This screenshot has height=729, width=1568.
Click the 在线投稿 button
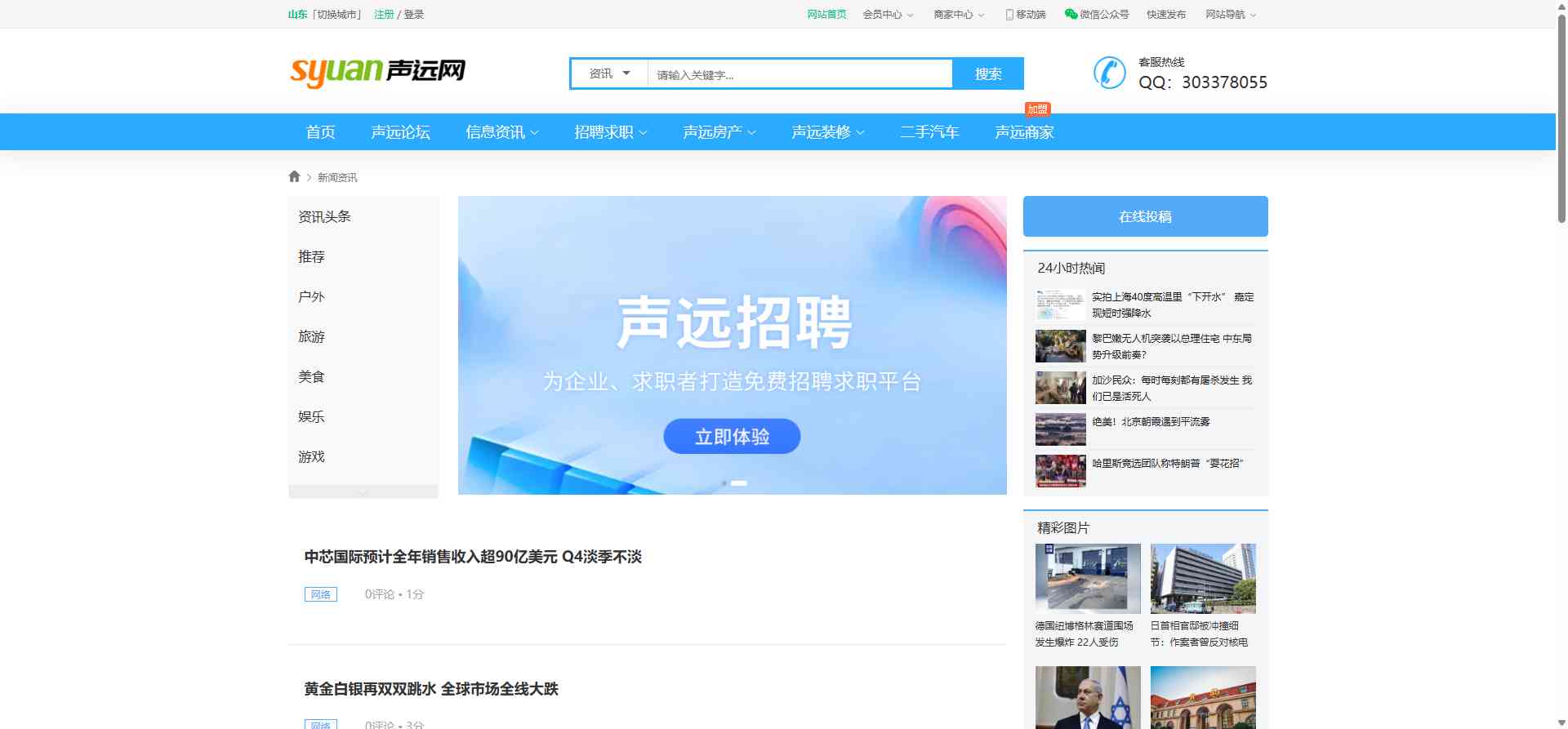coord(1145,216)
